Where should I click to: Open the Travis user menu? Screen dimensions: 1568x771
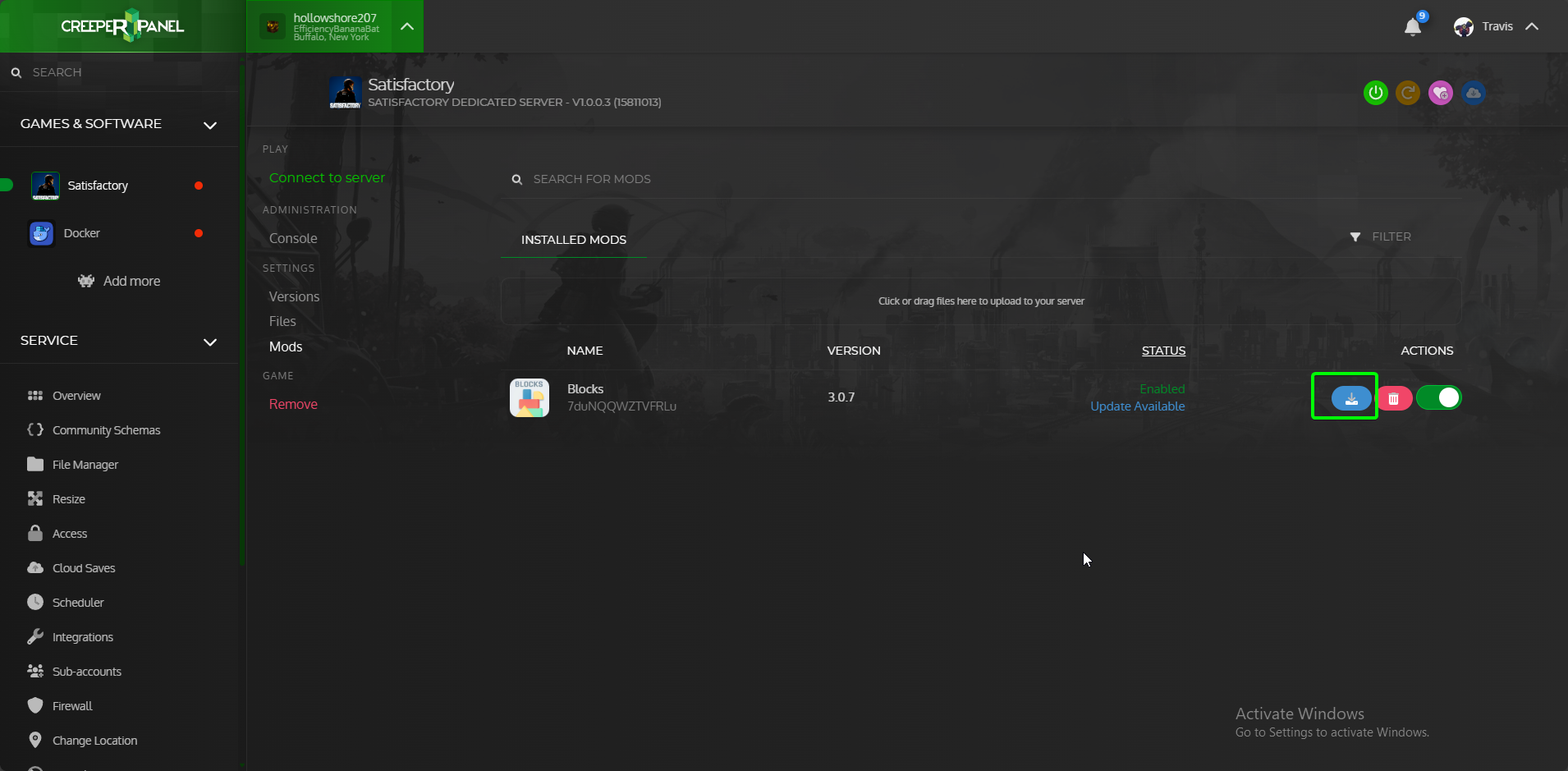[x=1497, y=26]
